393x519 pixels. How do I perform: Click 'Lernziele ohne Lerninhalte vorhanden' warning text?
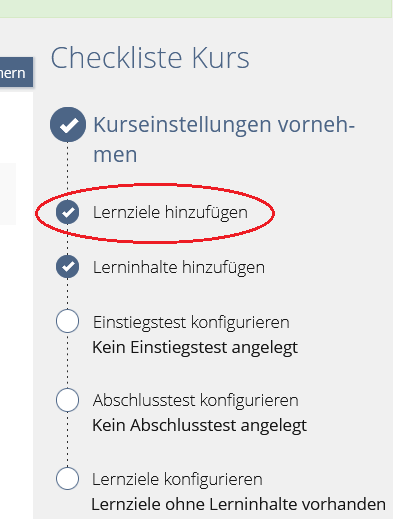[239, 504]
